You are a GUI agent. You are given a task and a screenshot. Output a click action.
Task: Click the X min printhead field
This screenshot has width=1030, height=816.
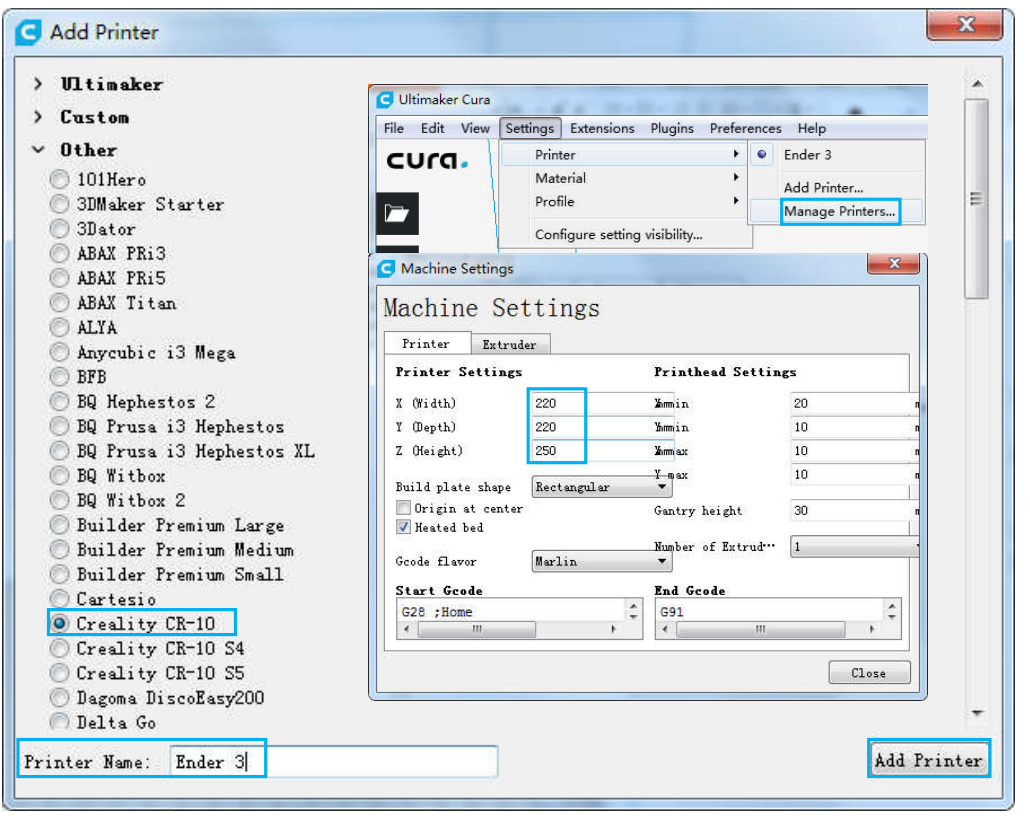tap(853, 403)
